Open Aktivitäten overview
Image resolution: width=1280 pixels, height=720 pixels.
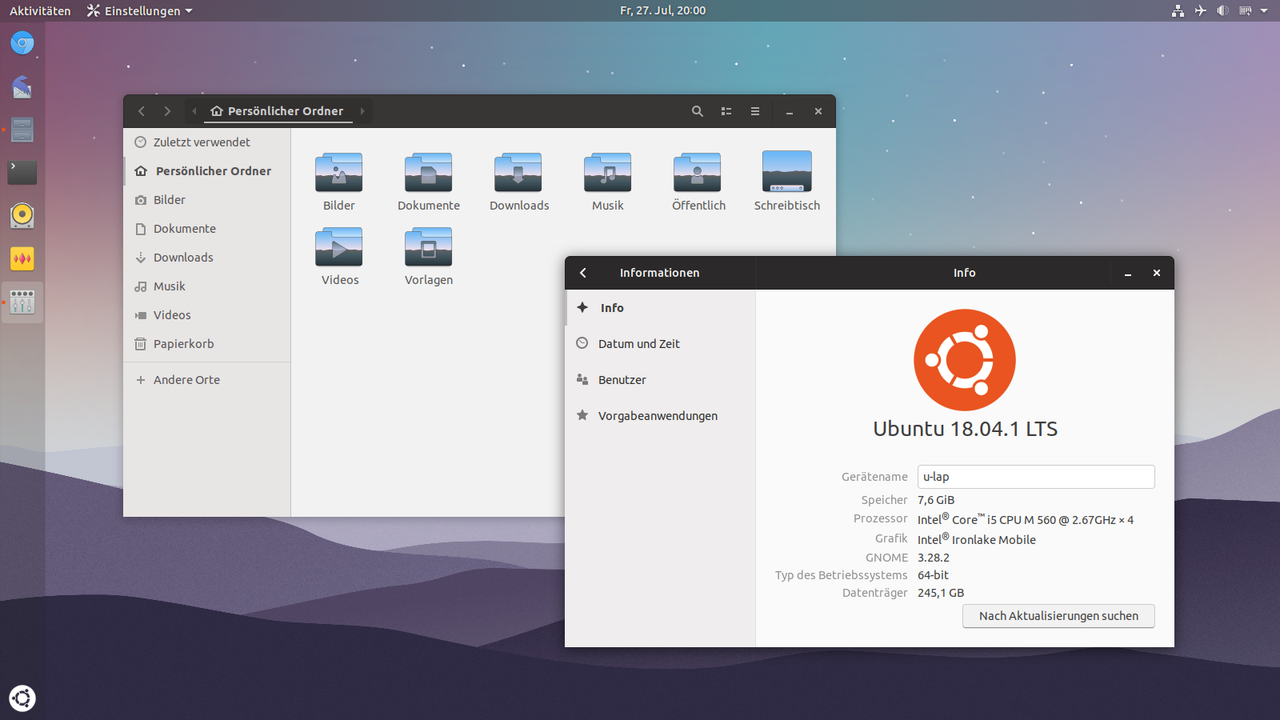click(40, 10)
